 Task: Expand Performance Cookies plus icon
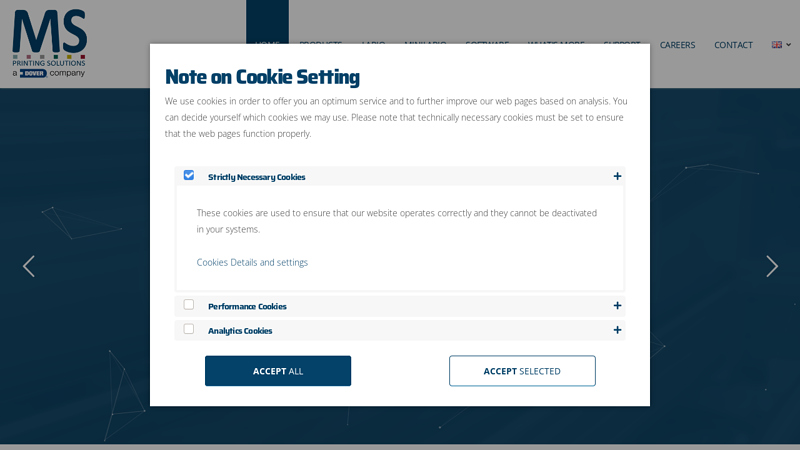click(x=617, y=306)
